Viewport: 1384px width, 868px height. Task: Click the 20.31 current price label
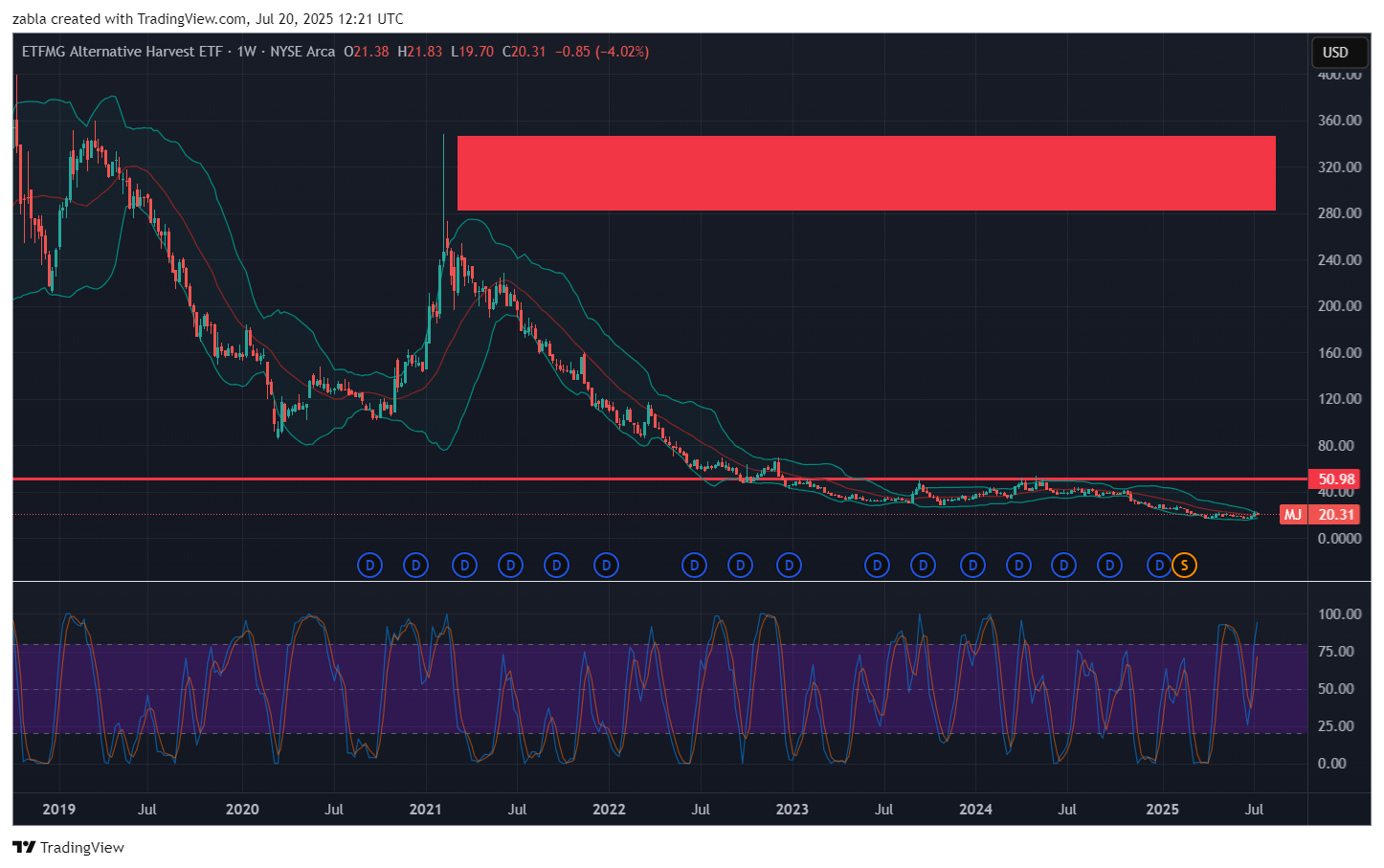(x=1336, y=515)
